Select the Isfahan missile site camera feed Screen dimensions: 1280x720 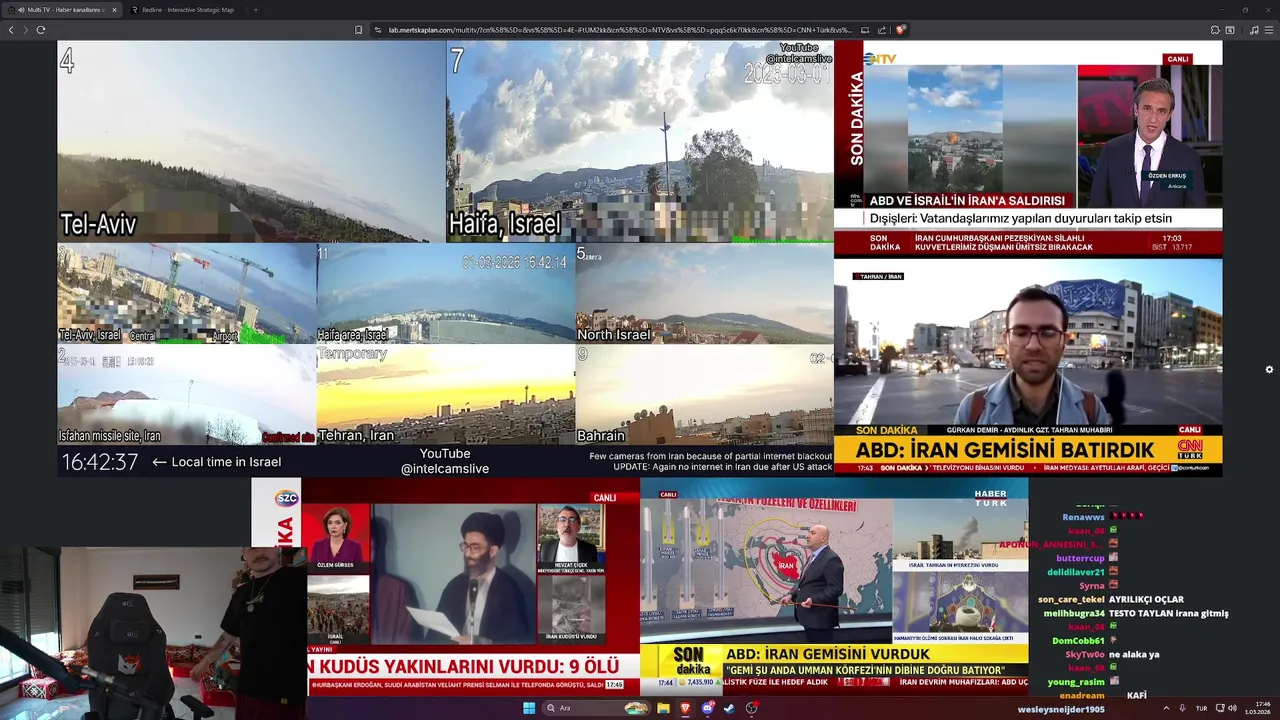[187, 395]
